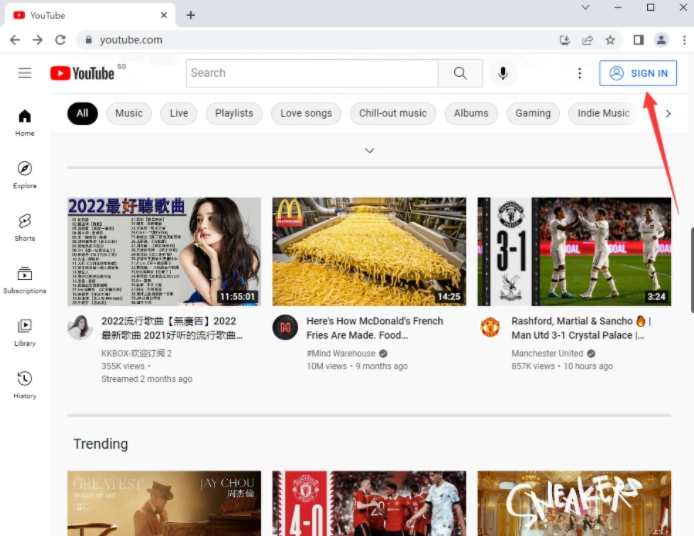Image resolution: width=694 pixels, height=536 pixels.
Task: Open Subscriptions in sidebar
Action: 25,280
